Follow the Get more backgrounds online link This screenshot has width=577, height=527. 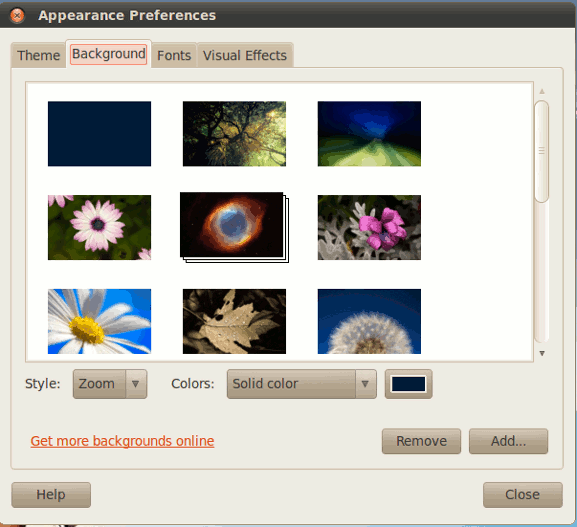coord(122,441)
